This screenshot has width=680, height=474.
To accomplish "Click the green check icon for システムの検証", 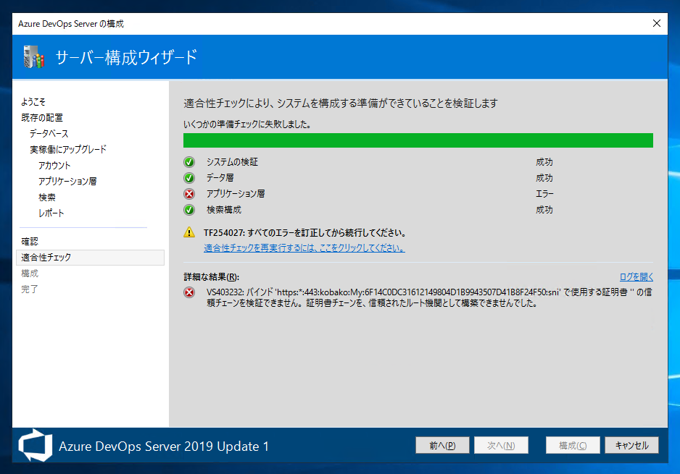I will tap(189, 162).
